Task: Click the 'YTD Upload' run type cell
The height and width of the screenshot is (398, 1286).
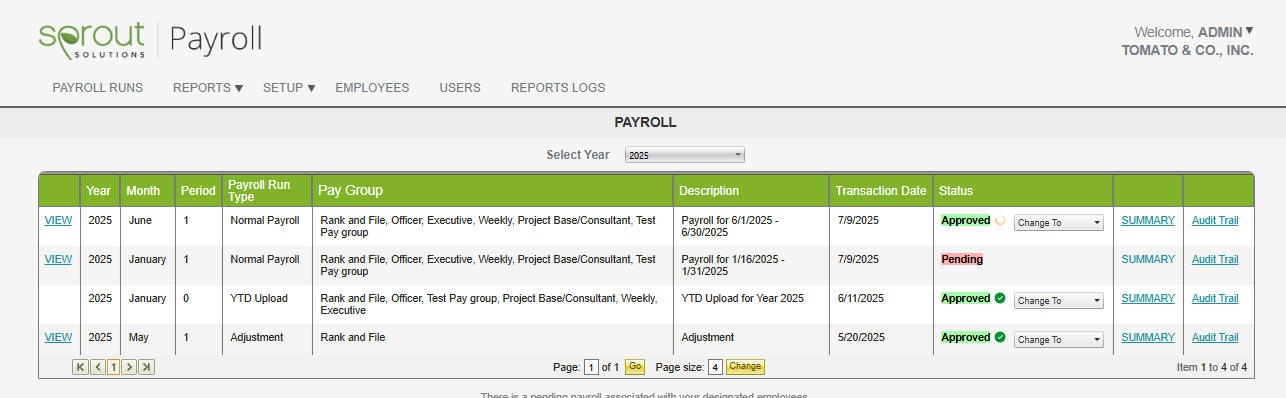Action: pos(259,298)
